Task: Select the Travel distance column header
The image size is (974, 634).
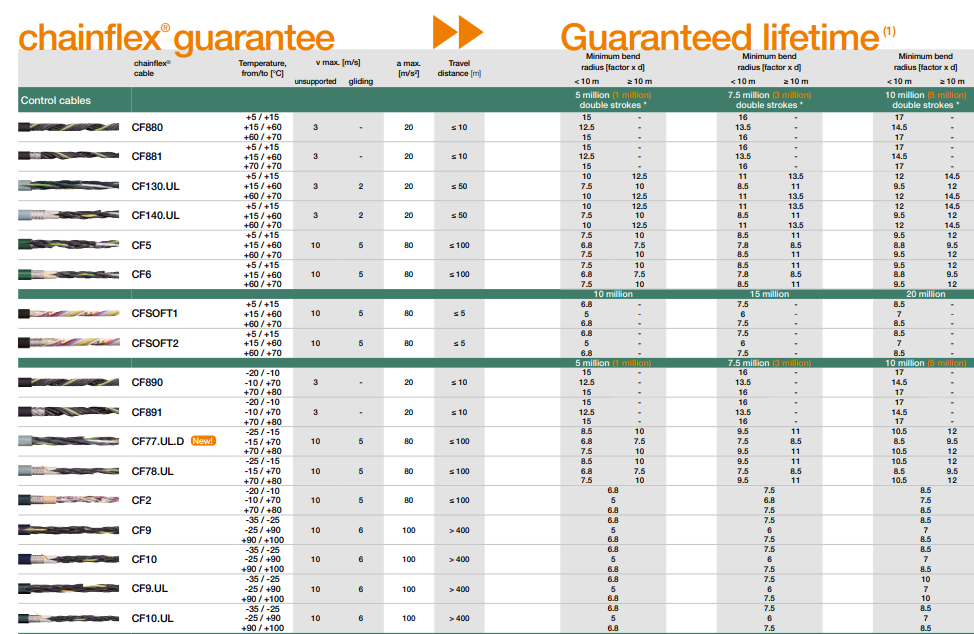Action: pos(458,68)
